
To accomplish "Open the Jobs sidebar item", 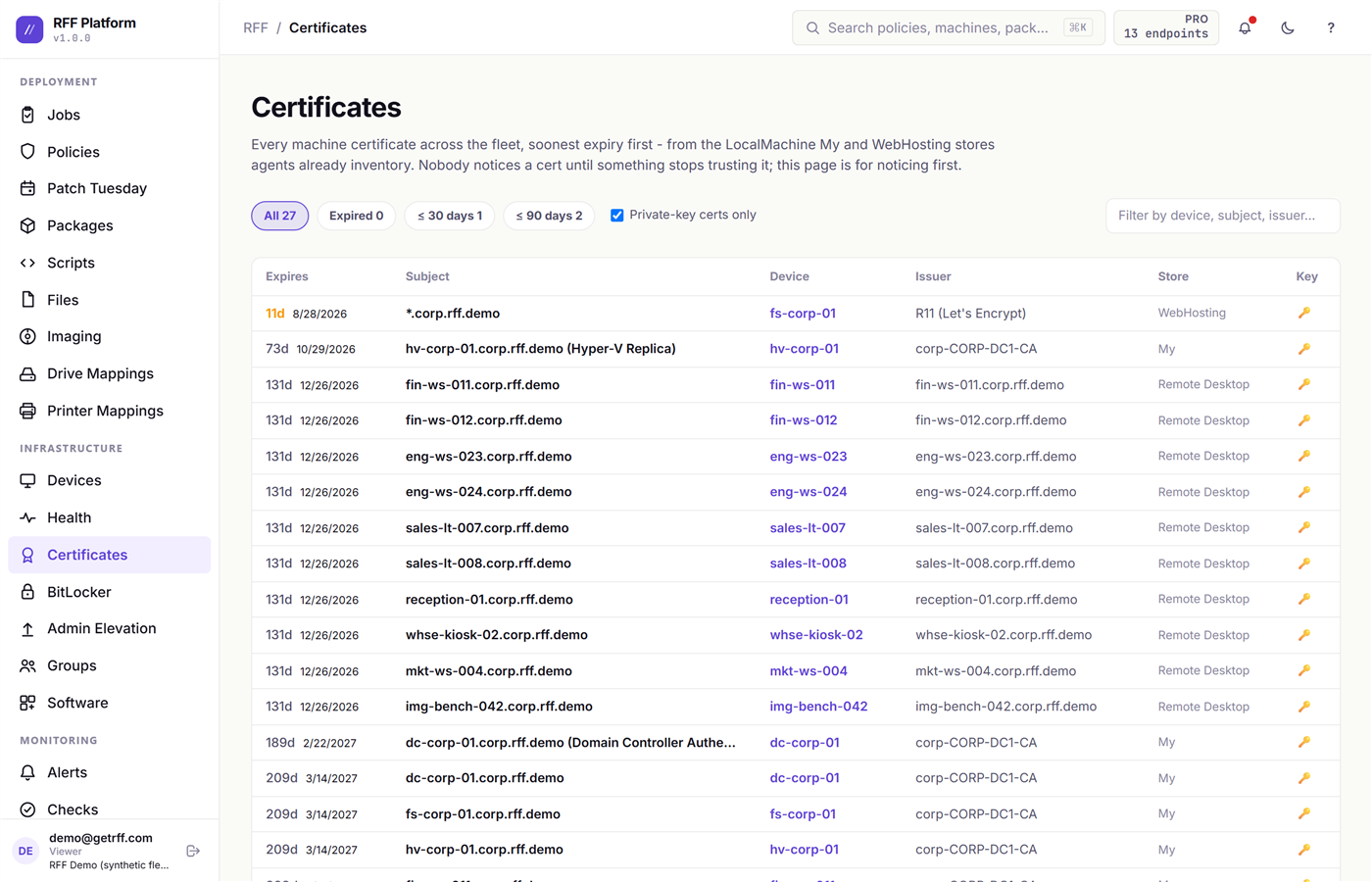I will (109, 115).
